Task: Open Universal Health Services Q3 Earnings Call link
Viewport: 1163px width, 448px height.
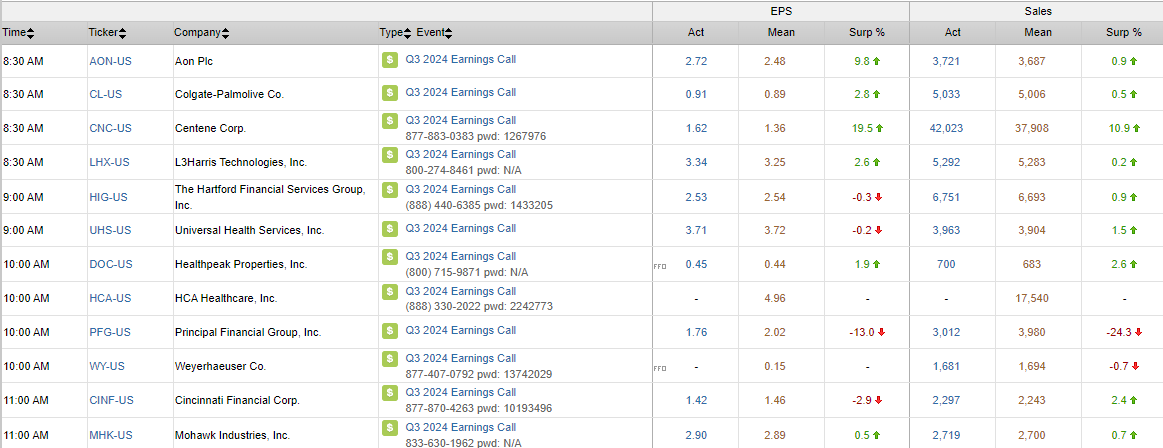Action: click(461, 228)
